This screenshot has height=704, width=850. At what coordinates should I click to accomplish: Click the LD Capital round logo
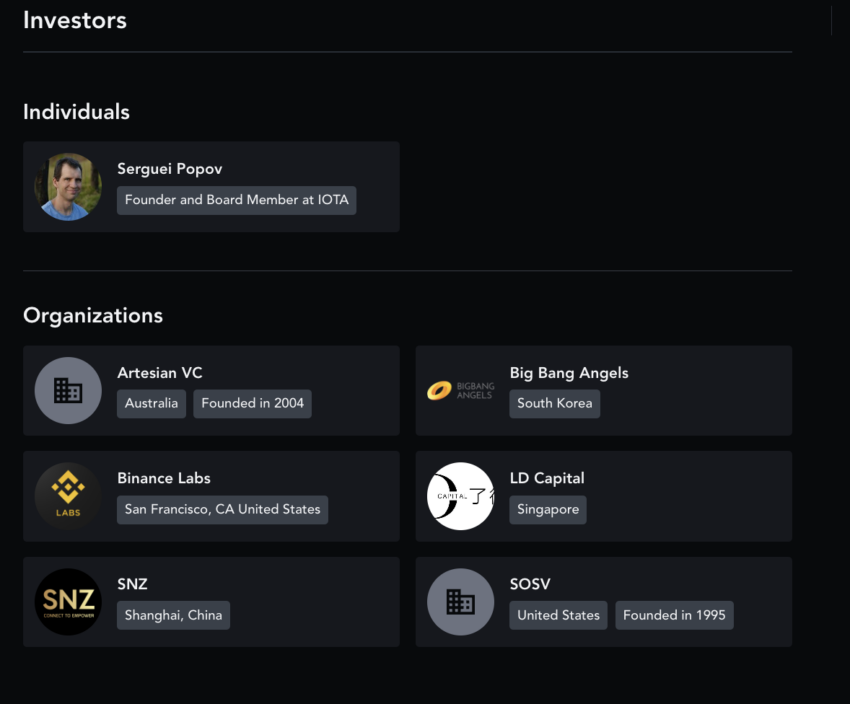pos(461,496)
